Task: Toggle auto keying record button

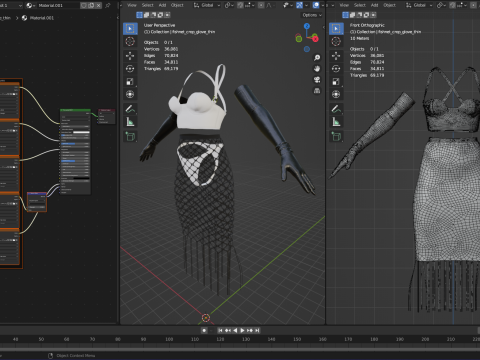Action: (x=204, y=330)
